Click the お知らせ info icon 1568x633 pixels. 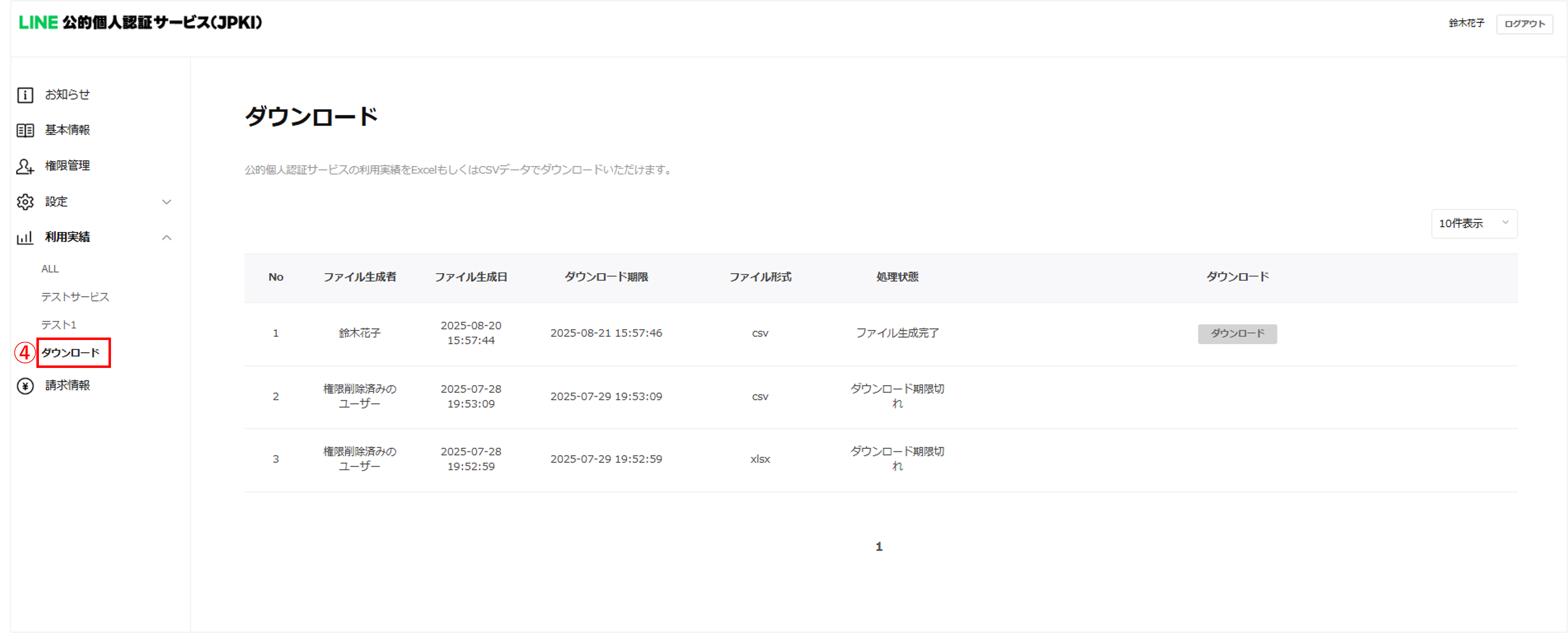(25, 95)
